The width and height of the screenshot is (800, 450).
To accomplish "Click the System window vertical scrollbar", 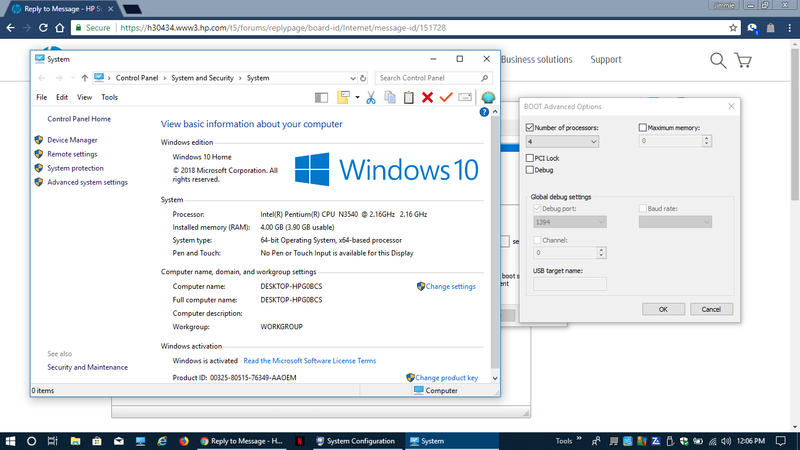I will 495,241.
